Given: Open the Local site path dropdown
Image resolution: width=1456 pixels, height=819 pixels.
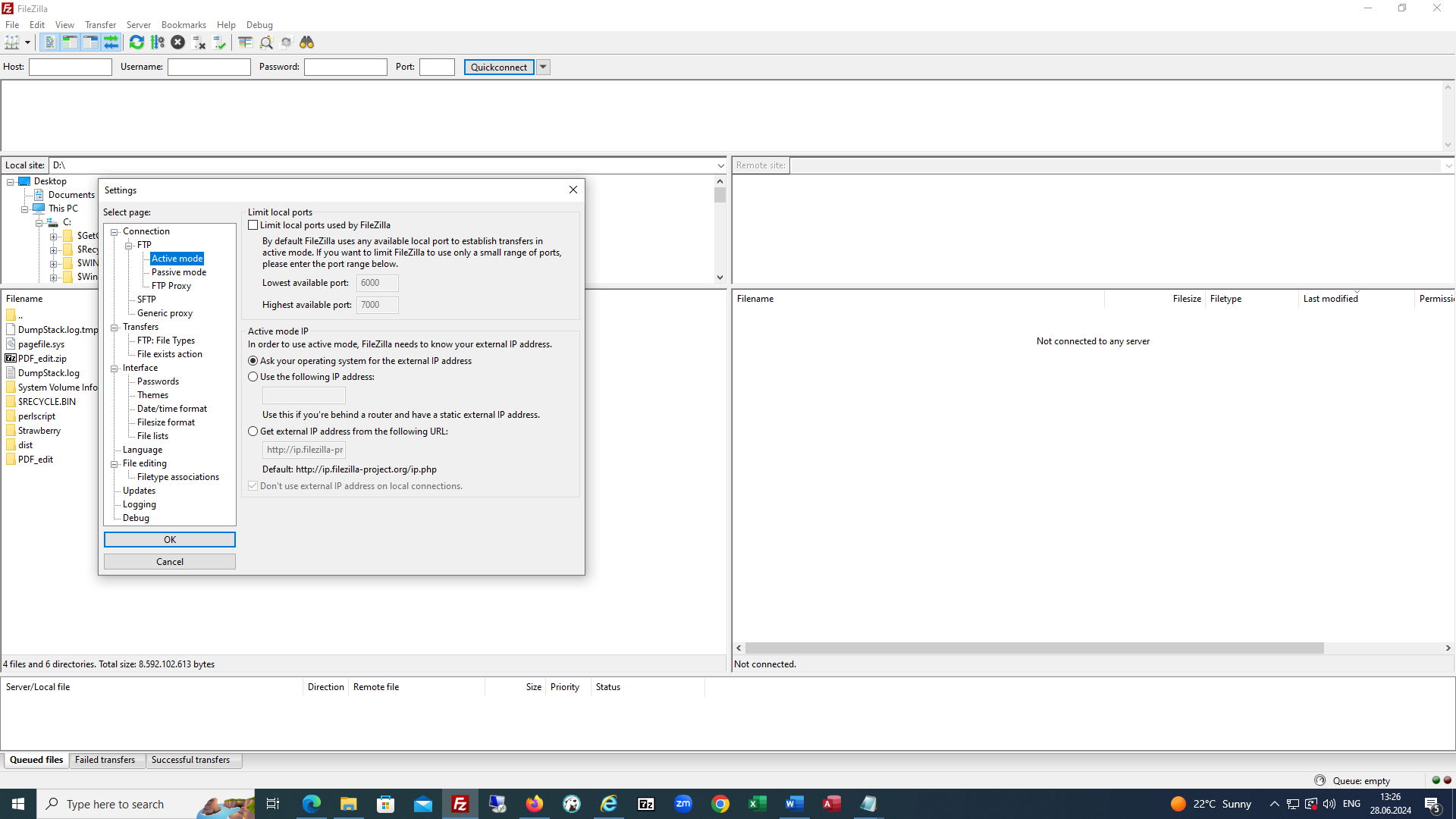Looking at the screenshot, I should pyautogui.click(x=720, y=165).
